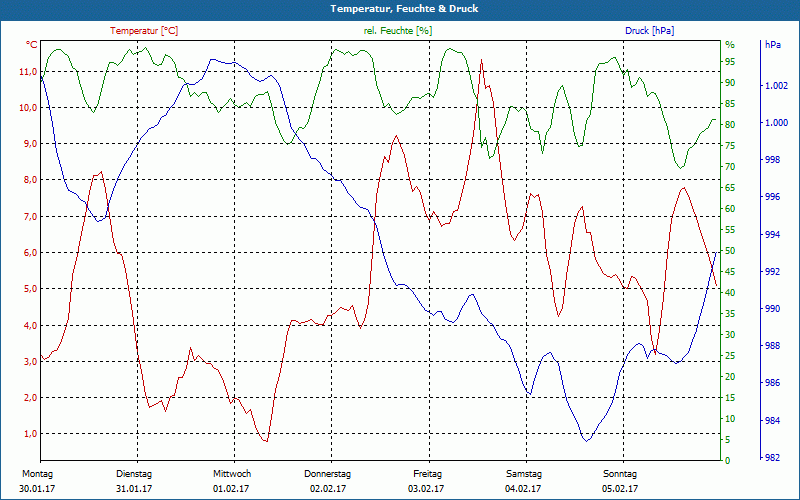Image resolution: width=800 pixels, height=500 pixels.
Task: Click the '70' humidity axis value
Action: (x=730, y=167)
